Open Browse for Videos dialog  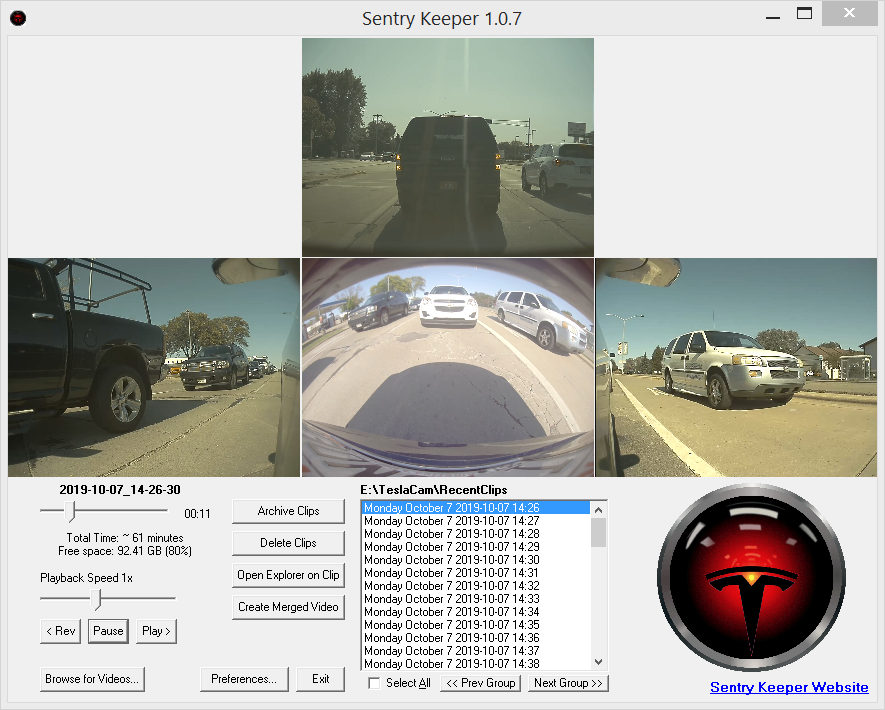pyautogui.click(x=92, y=679)
